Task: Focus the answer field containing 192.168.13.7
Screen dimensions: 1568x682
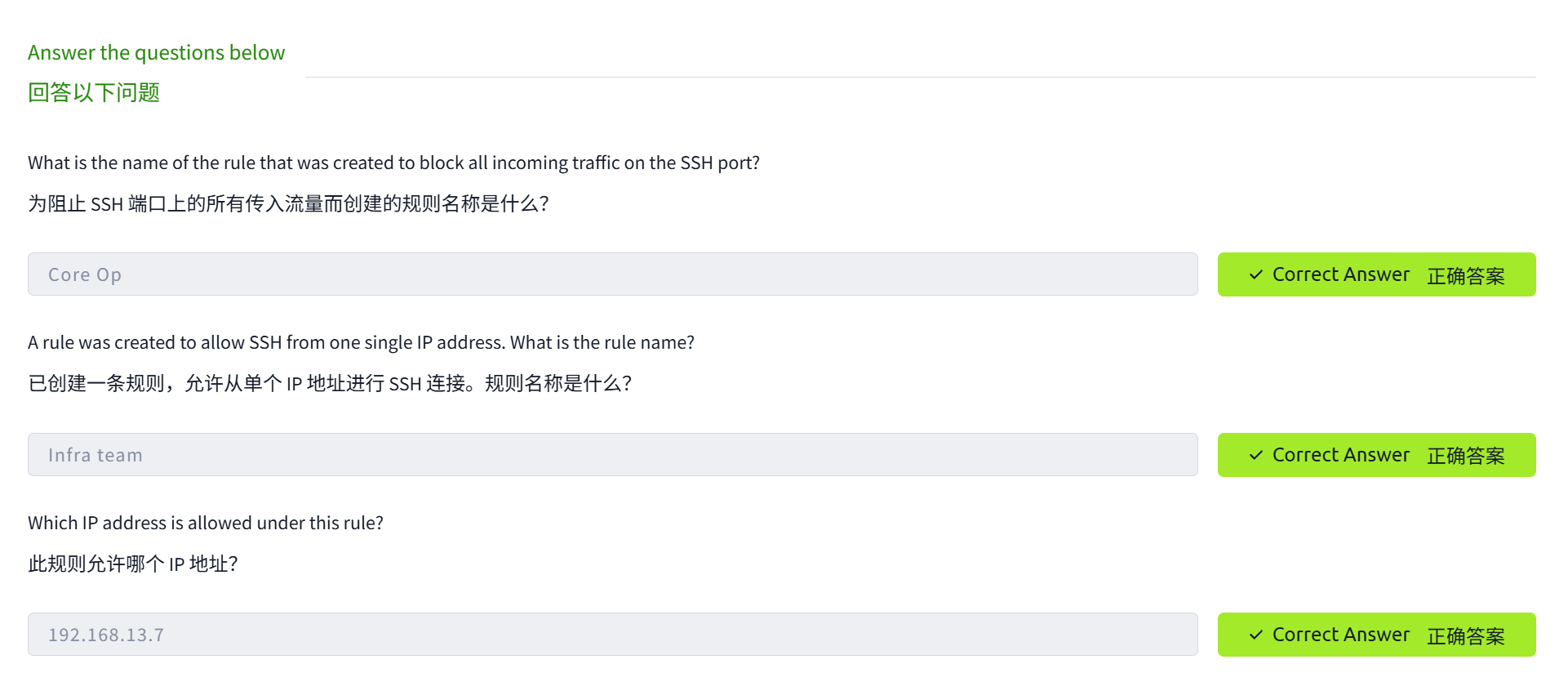Action: click(612, 635)
